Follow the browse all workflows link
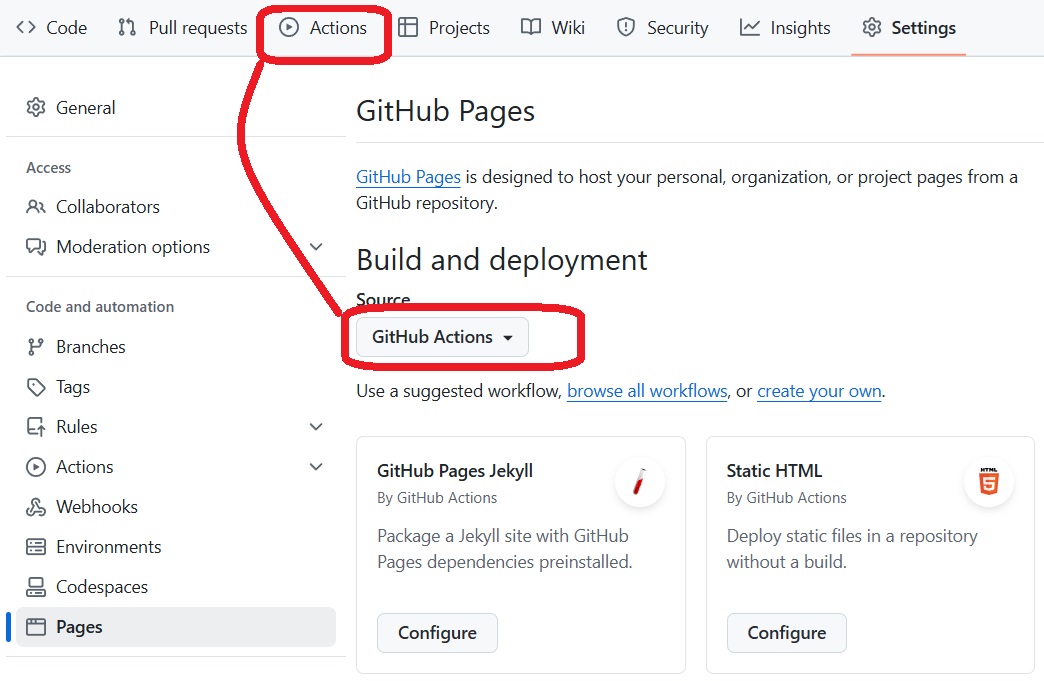Viewport: 1044px width, 681px height. (x=647, y=391)
